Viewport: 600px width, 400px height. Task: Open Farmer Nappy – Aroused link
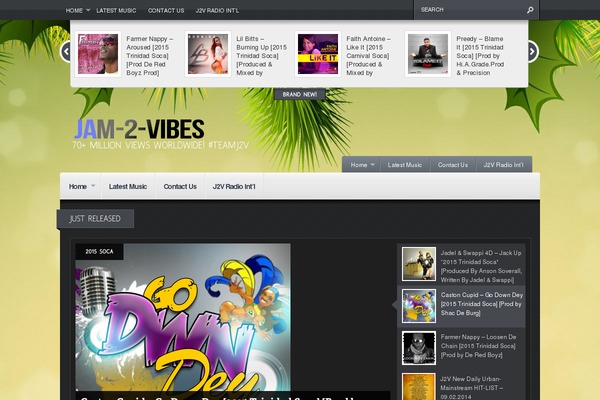click(x=150, y=56)
